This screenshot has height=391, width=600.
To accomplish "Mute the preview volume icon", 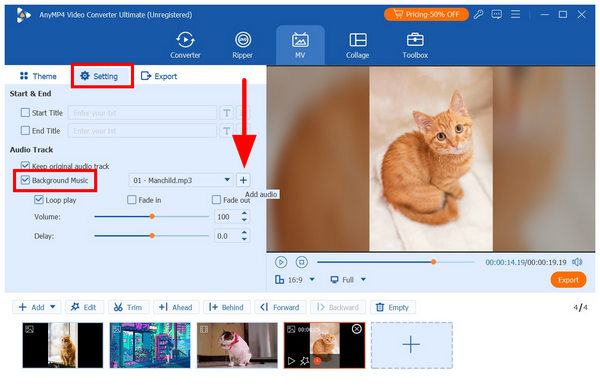I will coord(577,262).
